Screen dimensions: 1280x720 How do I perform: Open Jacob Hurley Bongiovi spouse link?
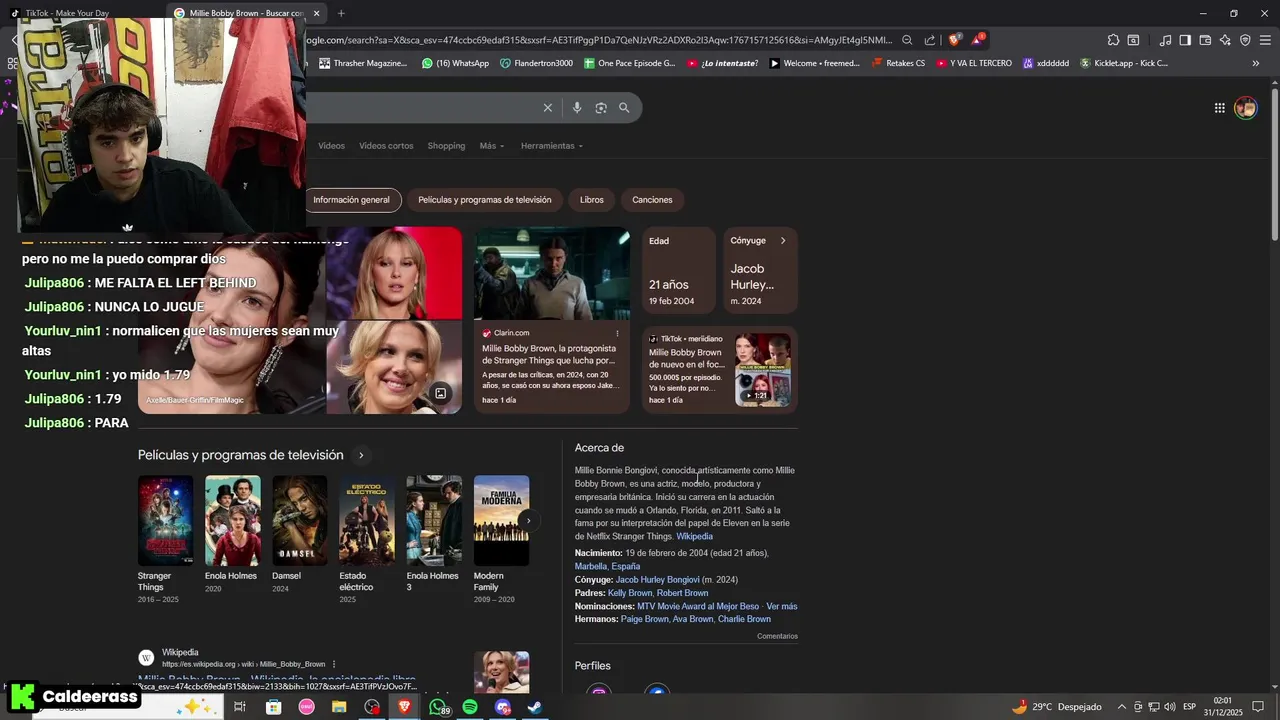pos(657,580)
